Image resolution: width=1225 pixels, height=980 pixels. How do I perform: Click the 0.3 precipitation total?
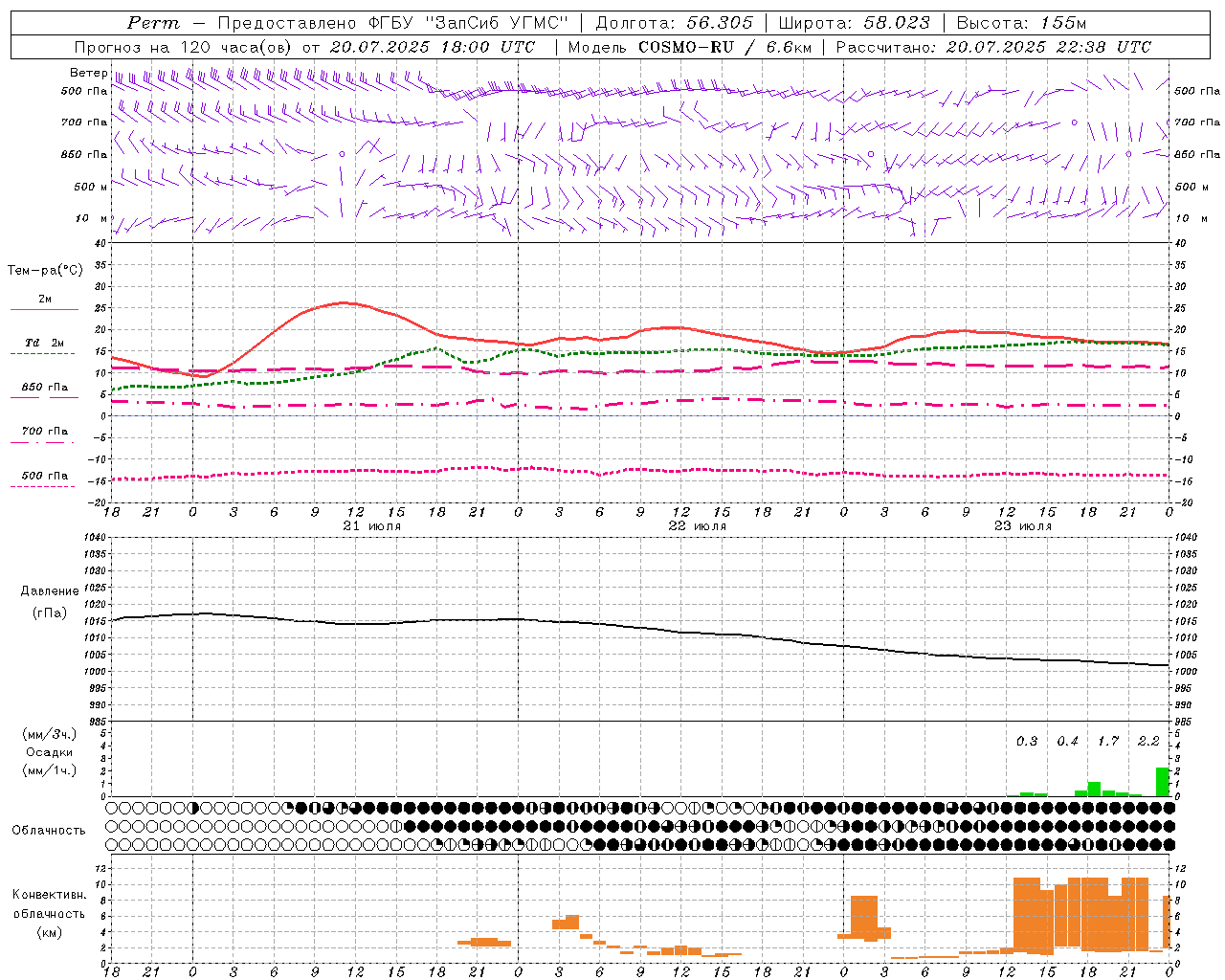tap(1027, 741)
